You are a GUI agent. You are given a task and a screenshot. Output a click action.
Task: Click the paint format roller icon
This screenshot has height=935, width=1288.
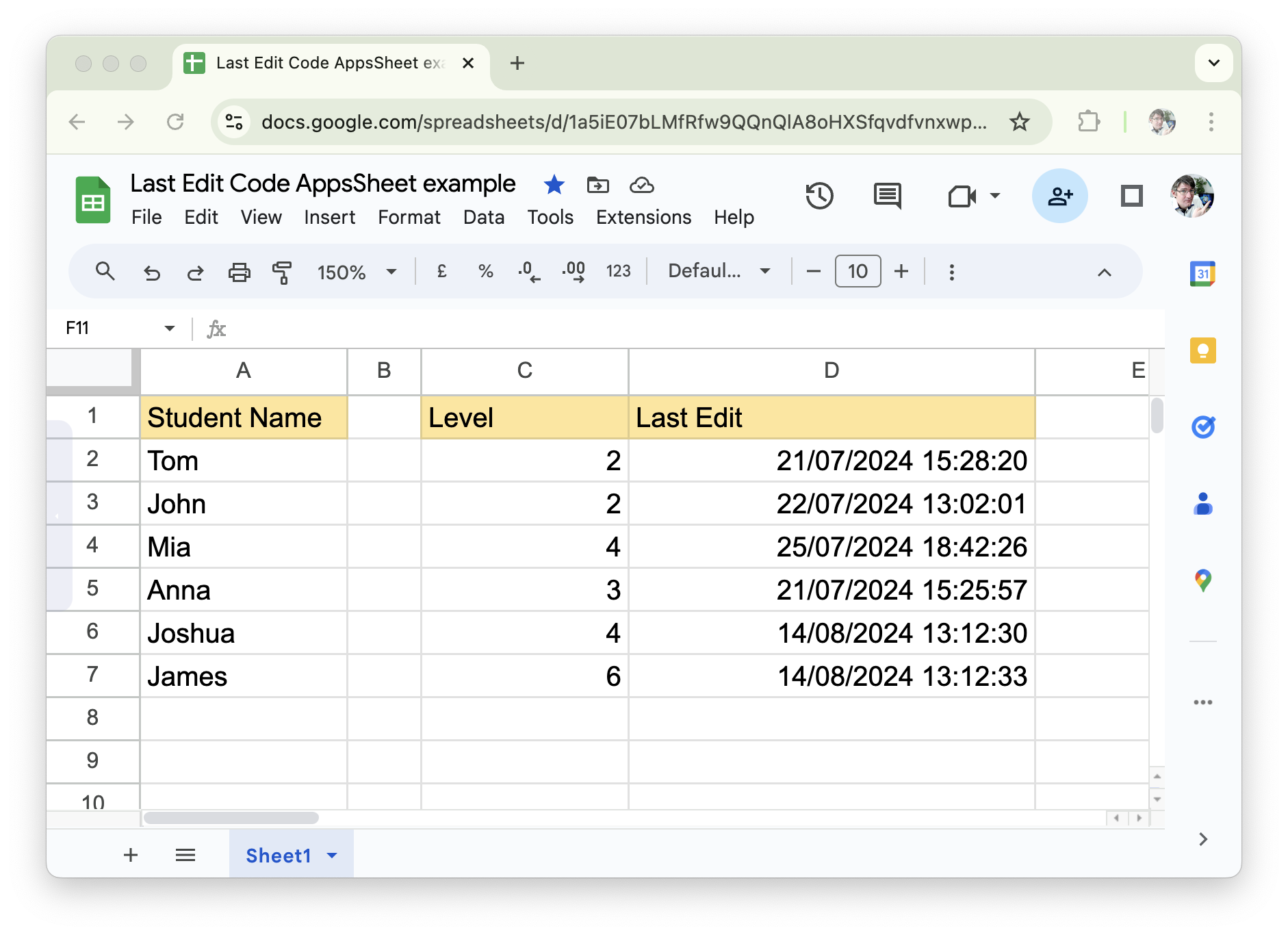pyautogui.click(x=282, y=272)
